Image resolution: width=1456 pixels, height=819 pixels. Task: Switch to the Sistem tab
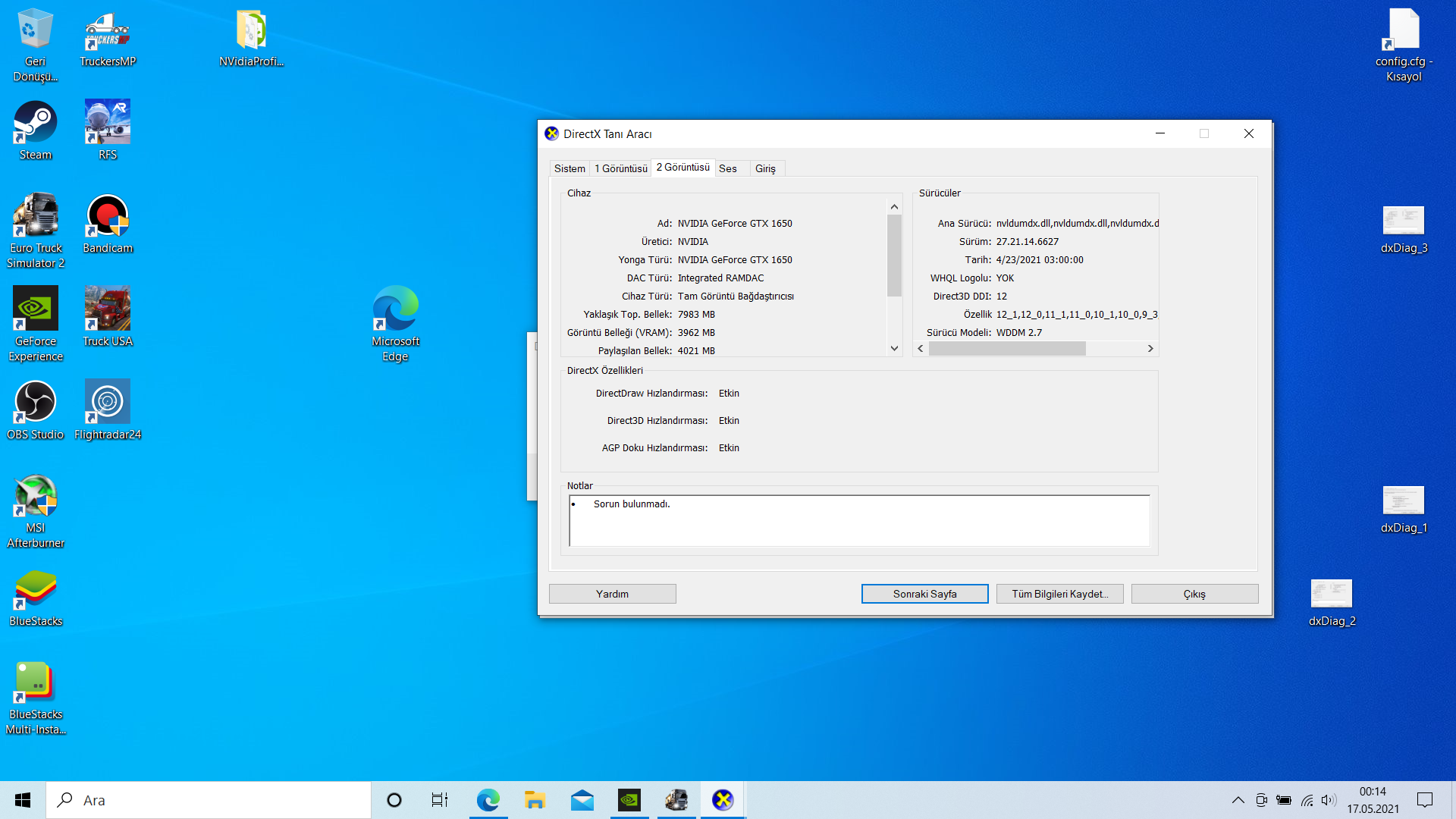pos(570,168)
